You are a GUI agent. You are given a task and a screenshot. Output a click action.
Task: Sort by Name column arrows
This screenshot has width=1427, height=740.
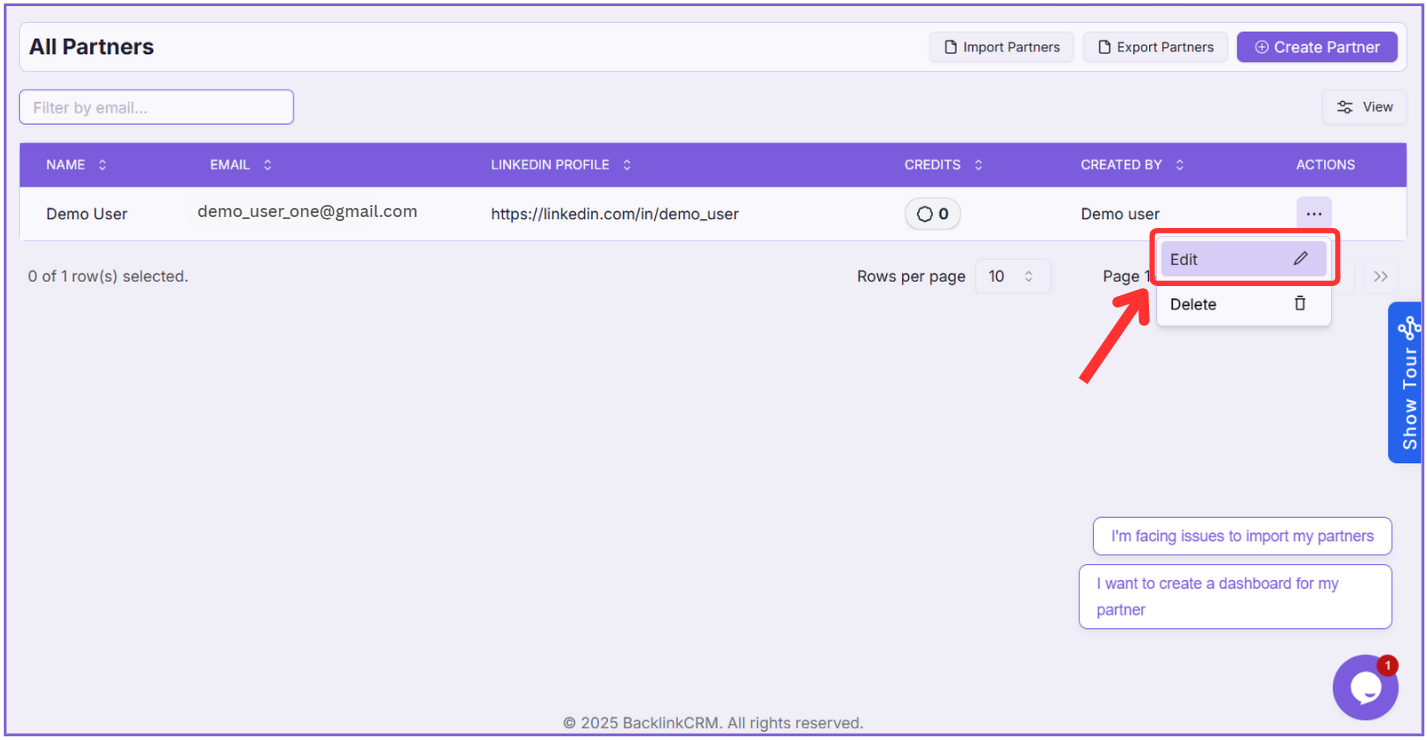[102, 165]
